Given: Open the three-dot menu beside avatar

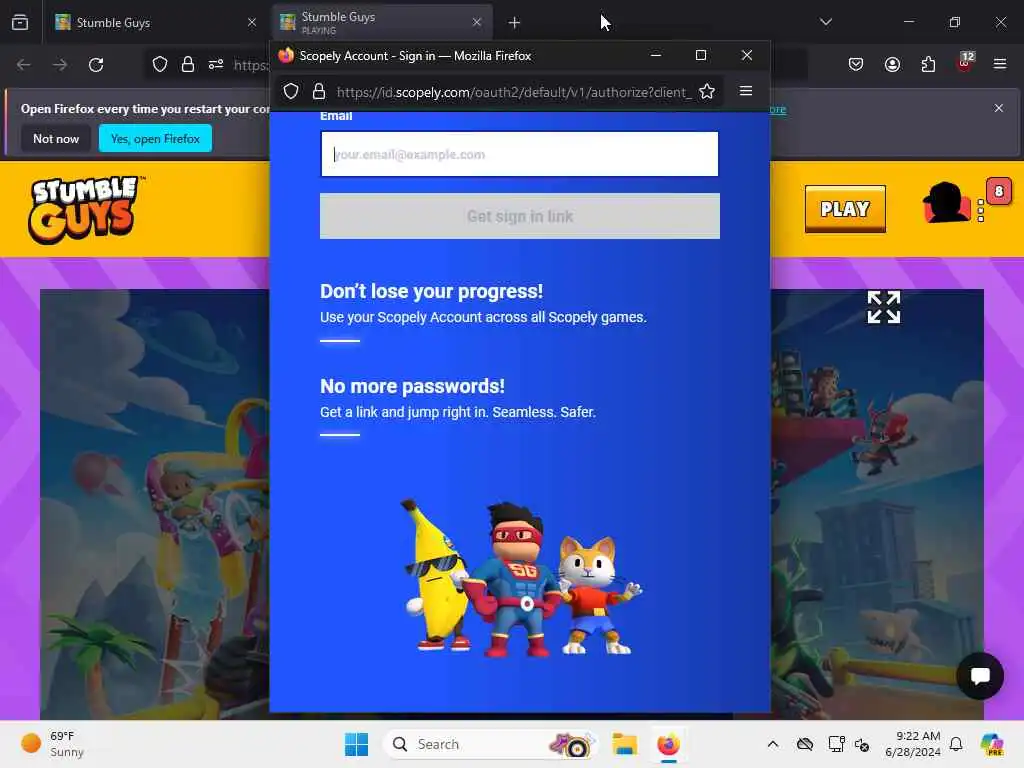Looking at the screenshot, I should click(980, 211).
